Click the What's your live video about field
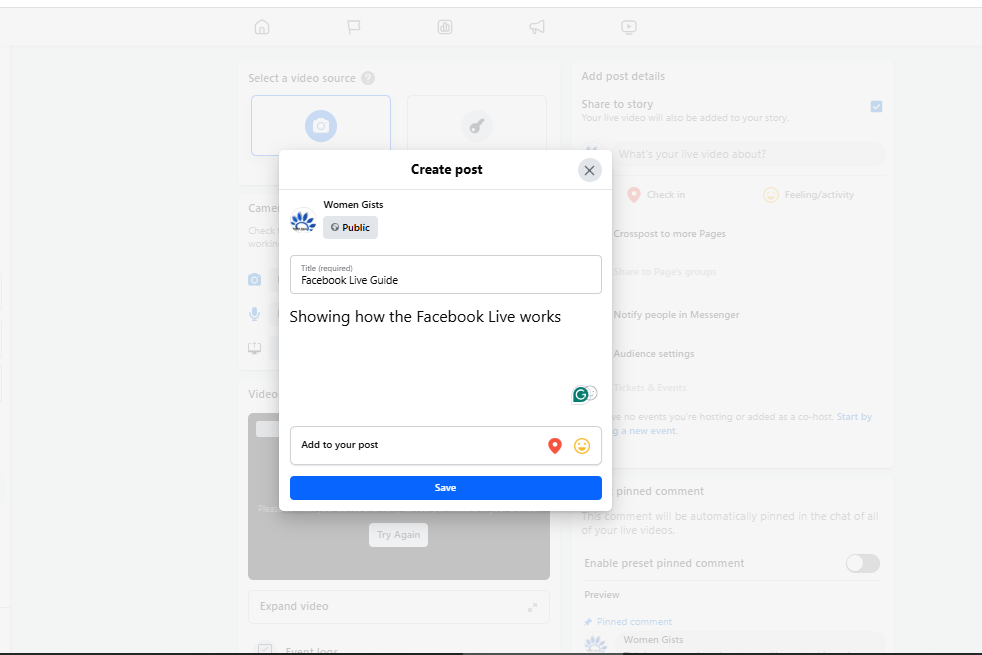Viewport: 982px width, 655px height. coord(750,154)
